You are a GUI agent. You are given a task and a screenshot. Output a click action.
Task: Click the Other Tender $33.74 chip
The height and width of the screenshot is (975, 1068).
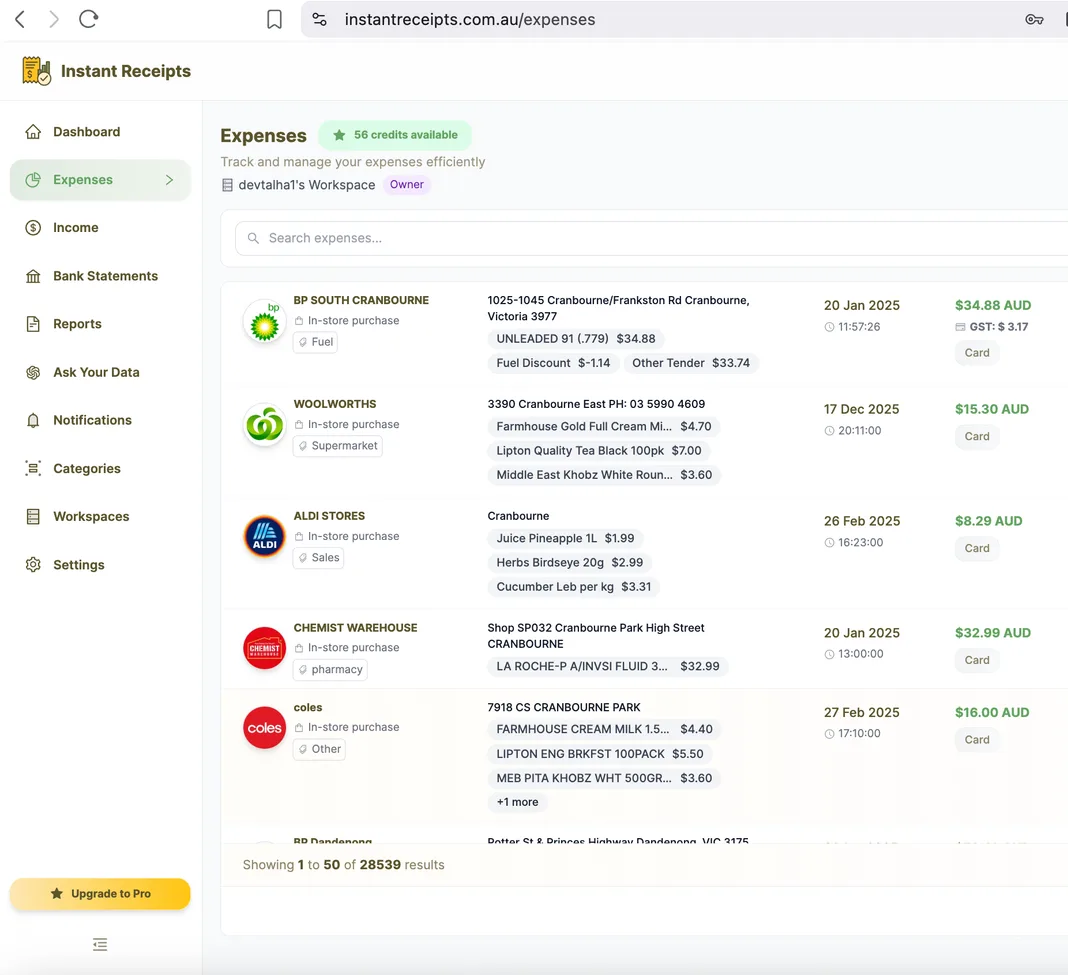coord(691,363)
